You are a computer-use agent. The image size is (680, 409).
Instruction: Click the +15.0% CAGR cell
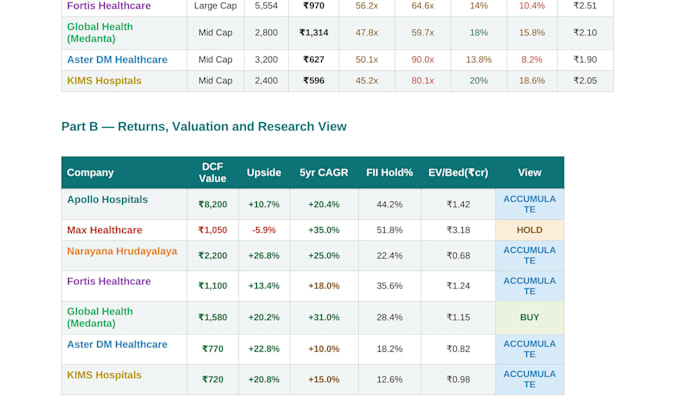pyautogui.click(x=324, y=380)
